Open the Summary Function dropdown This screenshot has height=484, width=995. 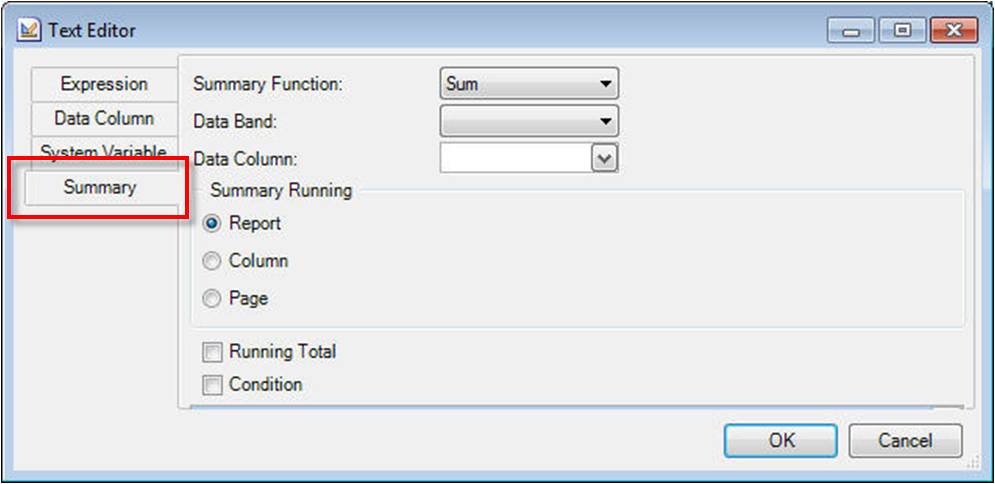click(529, 84)
